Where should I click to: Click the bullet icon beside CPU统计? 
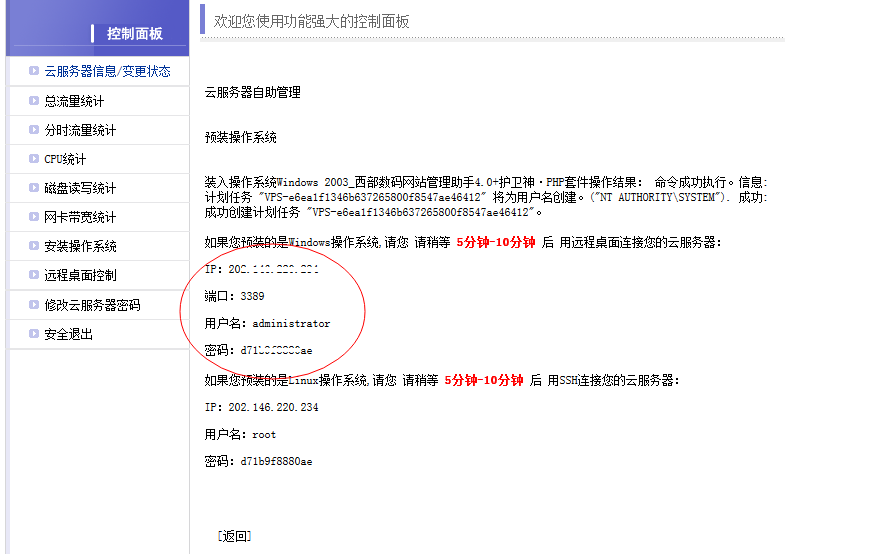(34, 158)
